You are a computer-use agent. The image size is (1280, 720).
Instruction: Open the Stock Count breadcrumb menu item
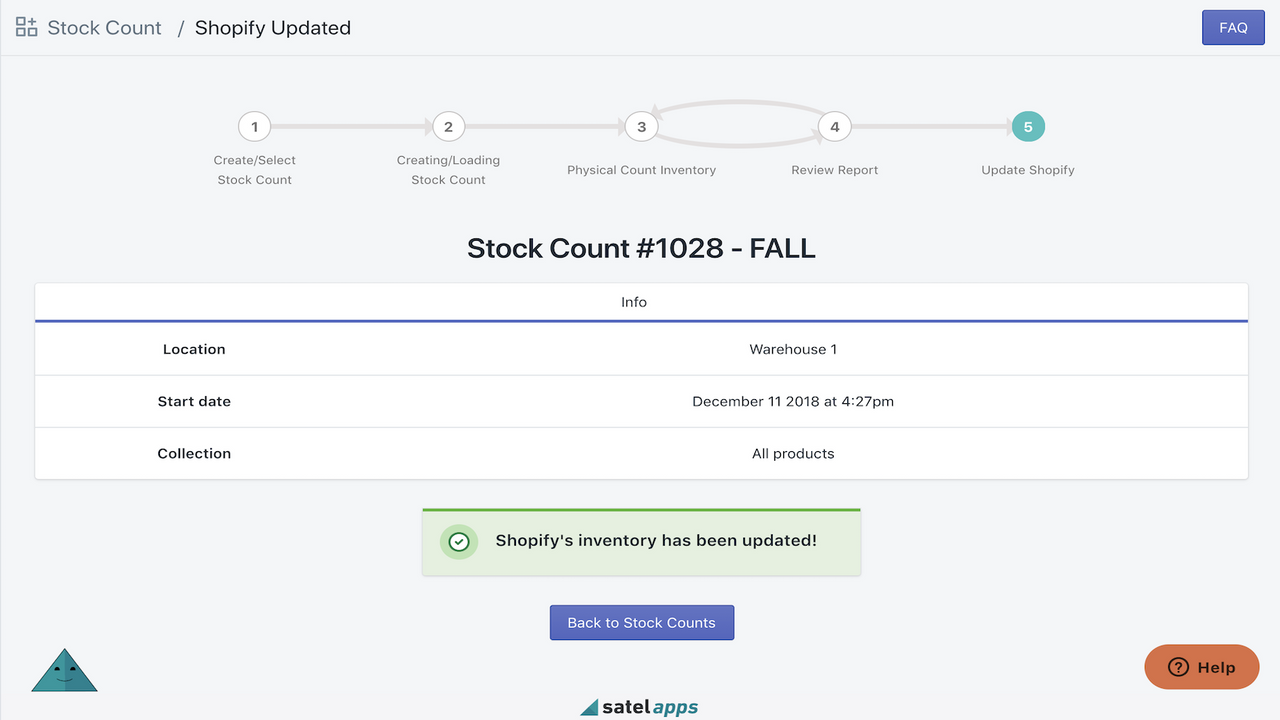[x=105, y=27]
